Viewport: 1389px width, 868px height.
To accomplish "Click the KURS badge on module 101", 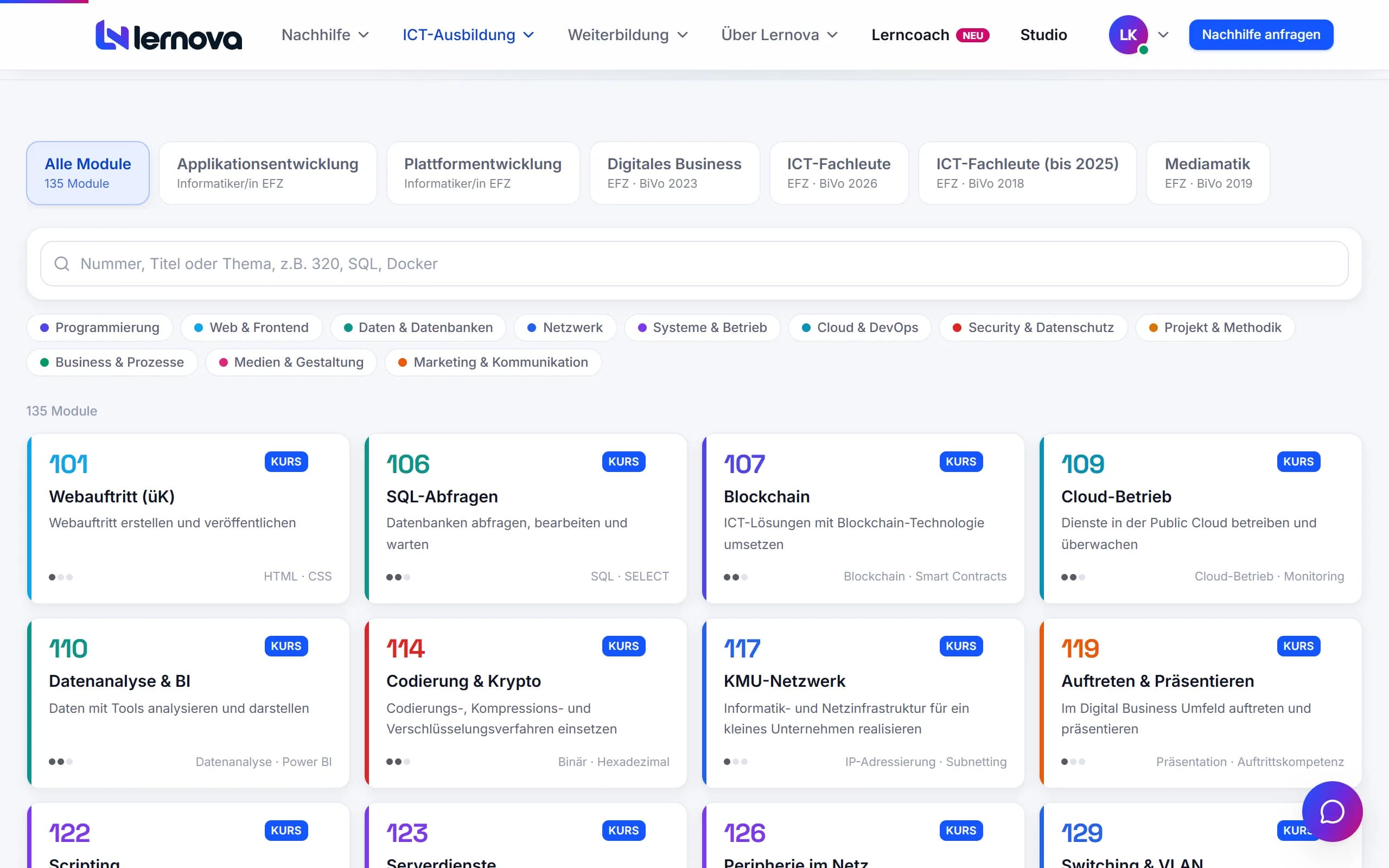I will pos(286,462).
